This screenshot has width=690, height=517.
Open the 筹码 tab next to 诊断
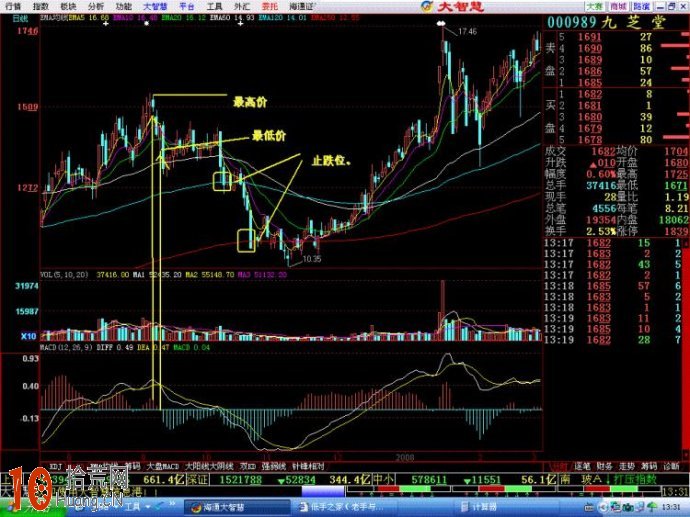[x=649, y=466]
